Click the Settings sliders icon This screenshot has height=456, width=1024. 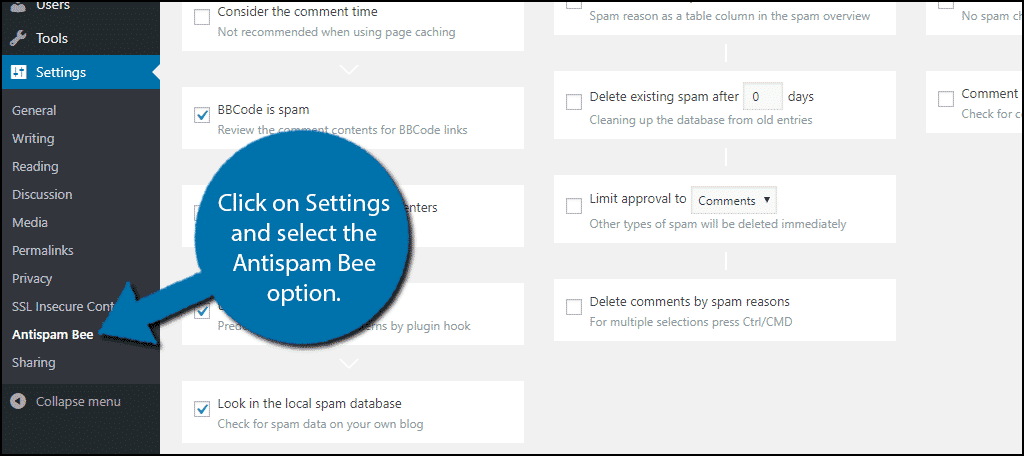[18, 72]
